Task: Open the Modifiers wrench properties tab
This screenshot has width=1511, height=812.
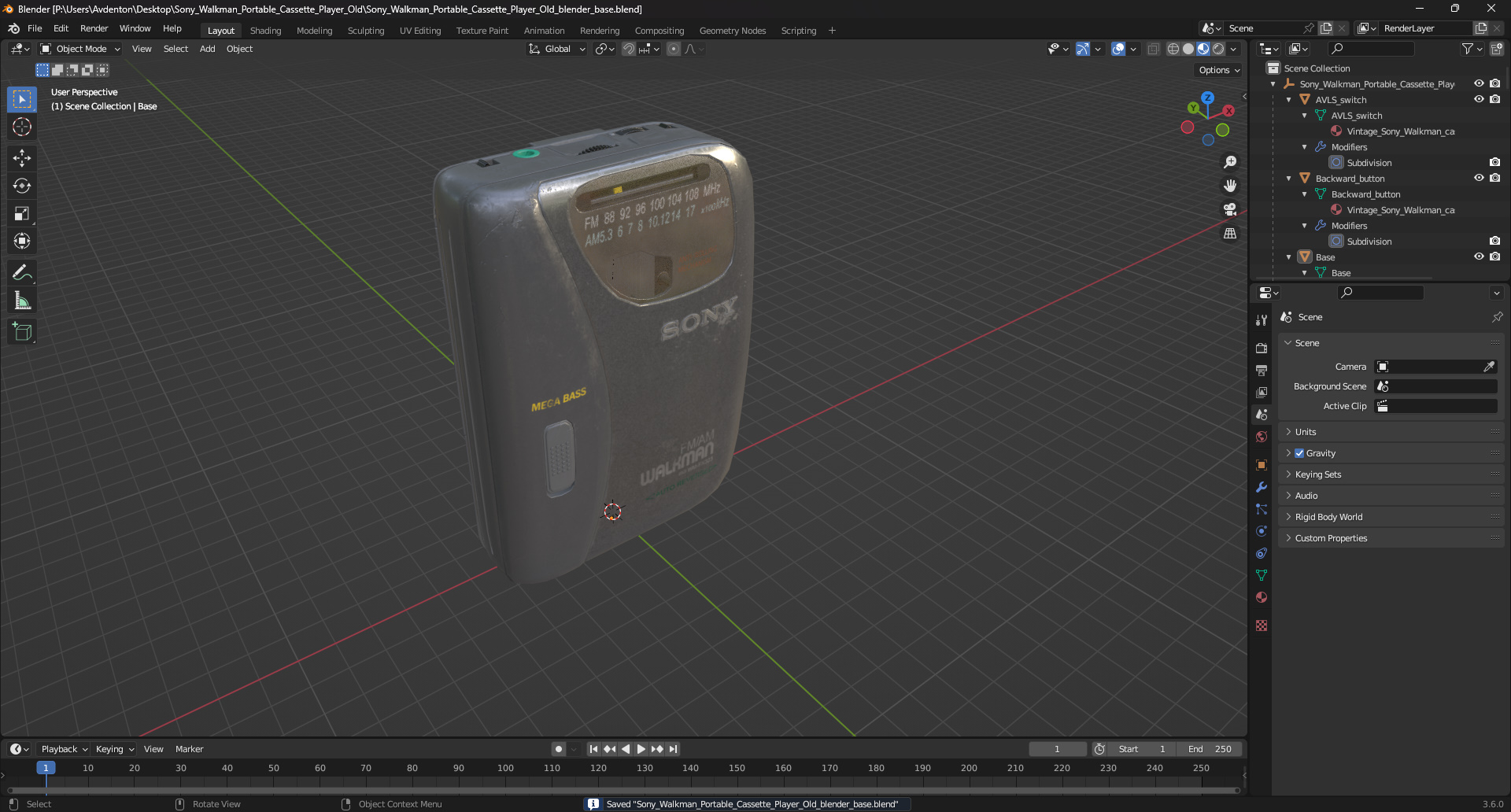Action: point(1262,487)
